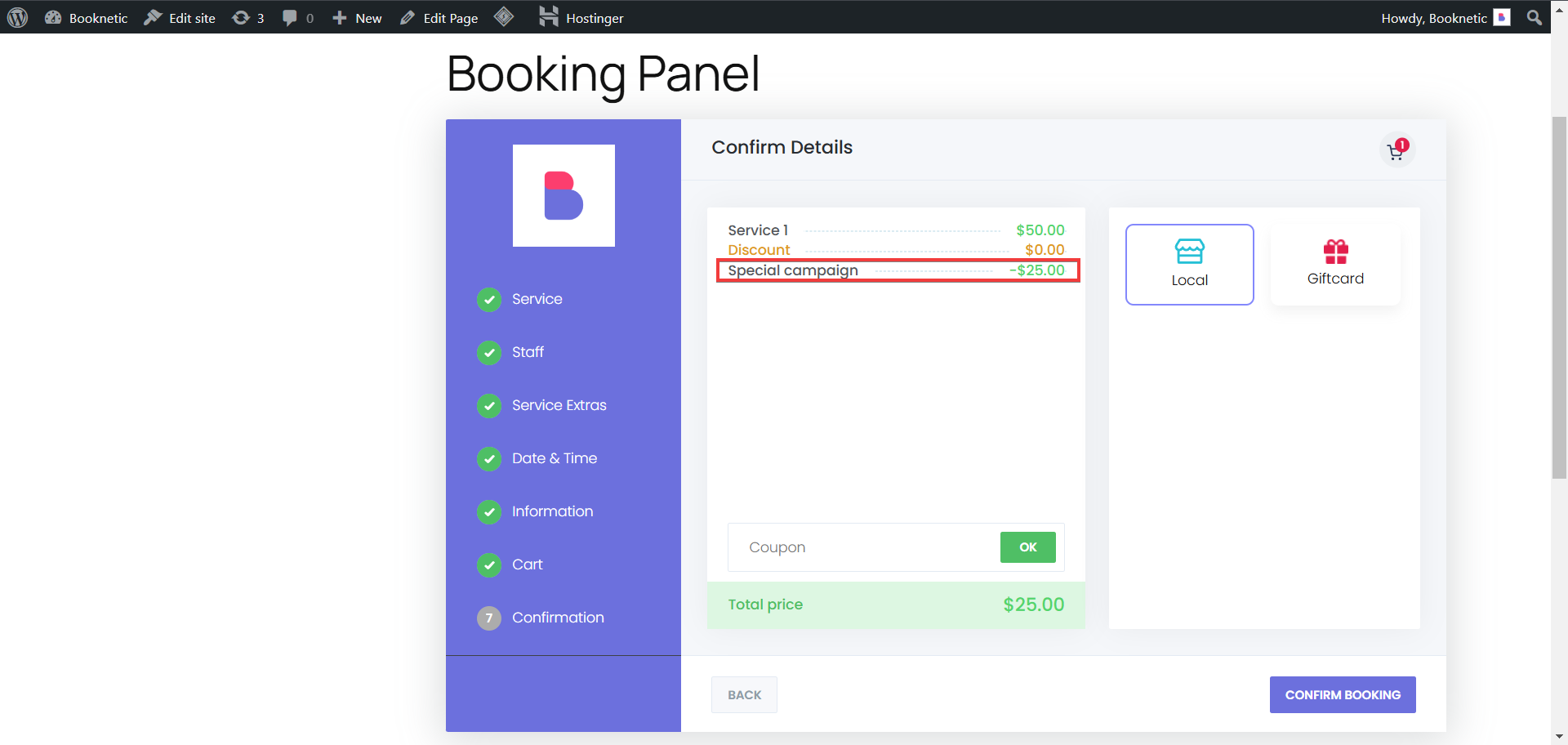Open the shopping cart icon with badge

click(x=1396, y=150)
